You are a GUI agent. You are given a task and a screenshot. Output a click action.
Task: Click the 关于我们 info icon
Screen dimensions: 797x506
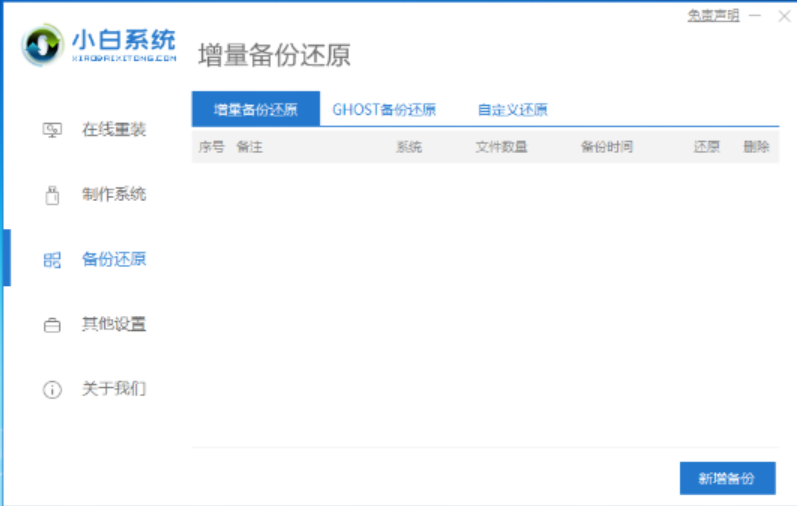[x=52, y=390]
